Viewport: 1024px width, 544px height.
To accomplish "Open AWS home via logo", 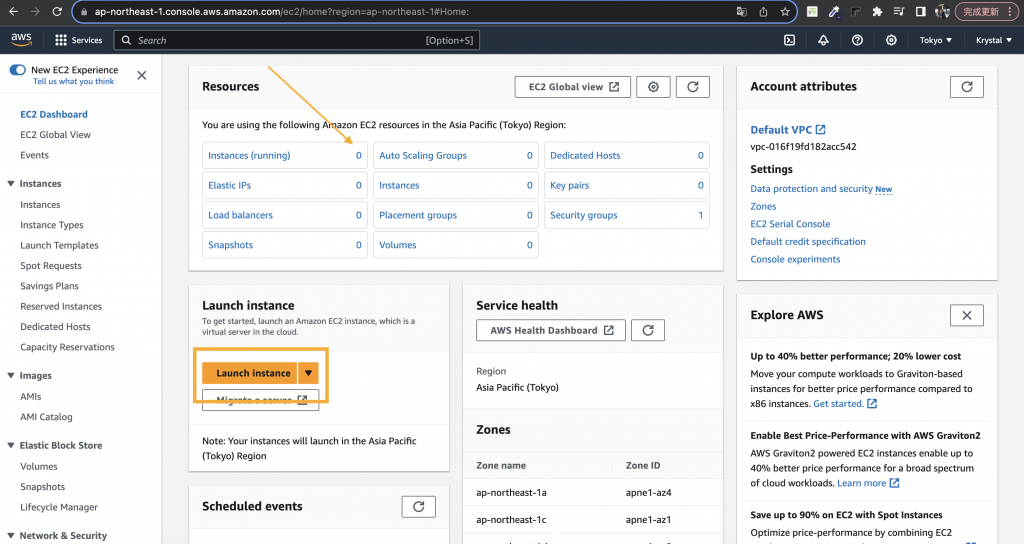I will 22,39.
